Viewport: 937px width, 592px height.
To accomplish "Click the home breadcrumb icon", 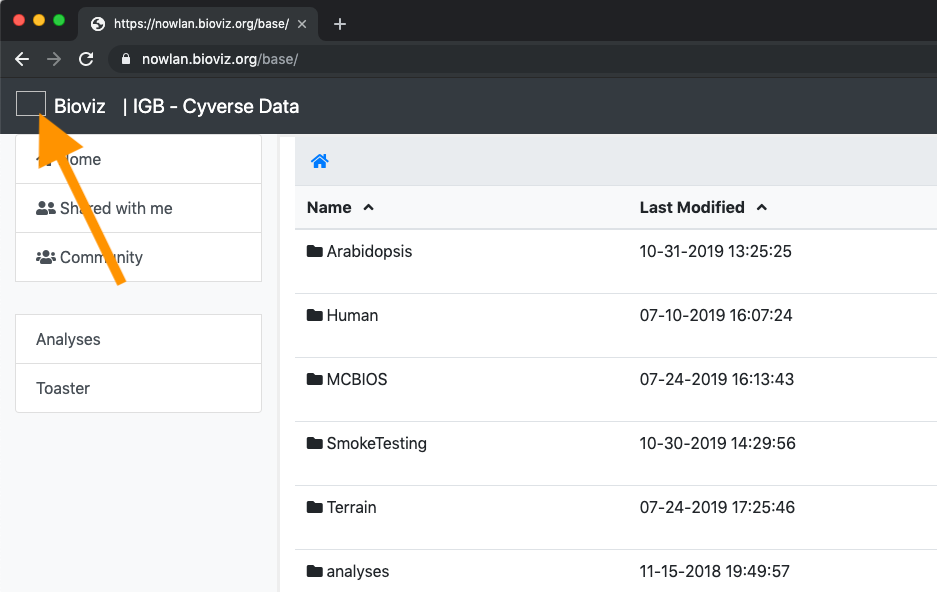I will [x=320, y=161].
